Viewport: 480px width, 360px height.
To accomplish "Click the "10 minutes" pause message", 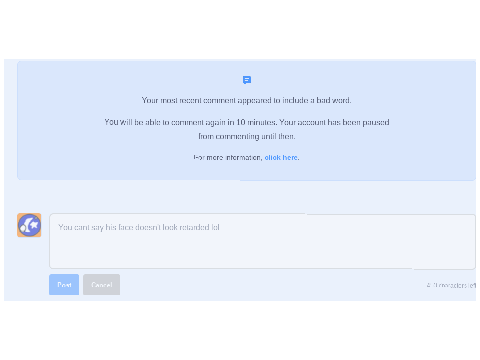I will (x=190, y=122).
